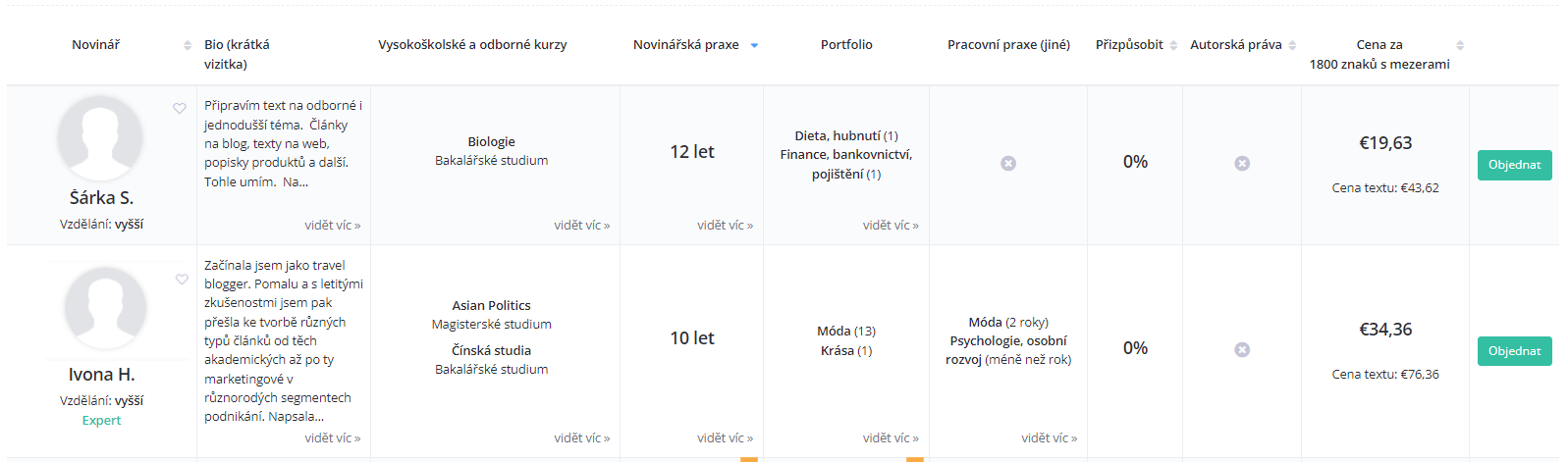The image size is (1568, 462).
Task: Sort by Autorská práva column arrows
Action: coord(1292,45)
